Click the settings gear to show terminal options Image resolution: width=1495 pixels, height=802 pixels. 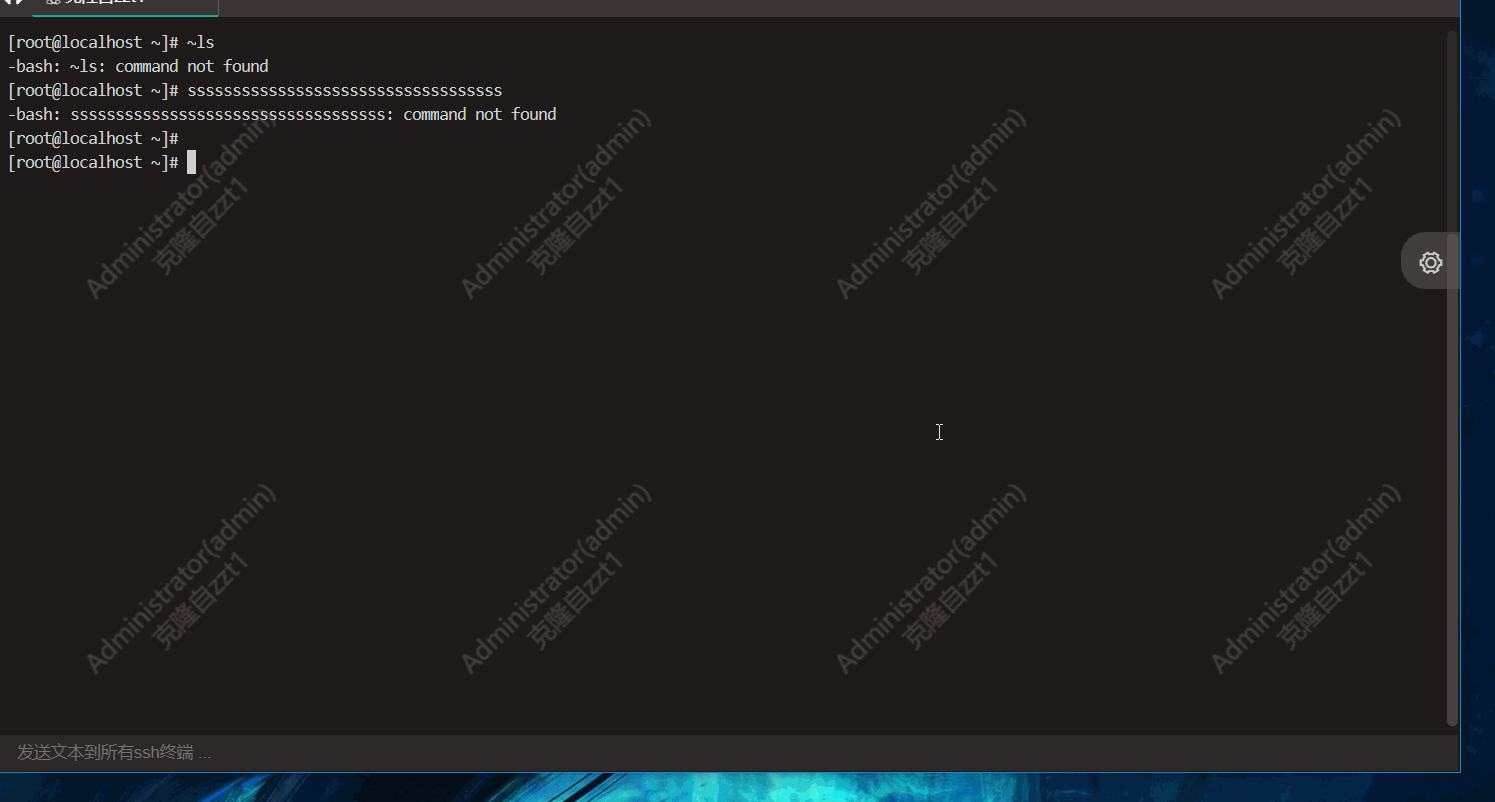[1430, 261]
